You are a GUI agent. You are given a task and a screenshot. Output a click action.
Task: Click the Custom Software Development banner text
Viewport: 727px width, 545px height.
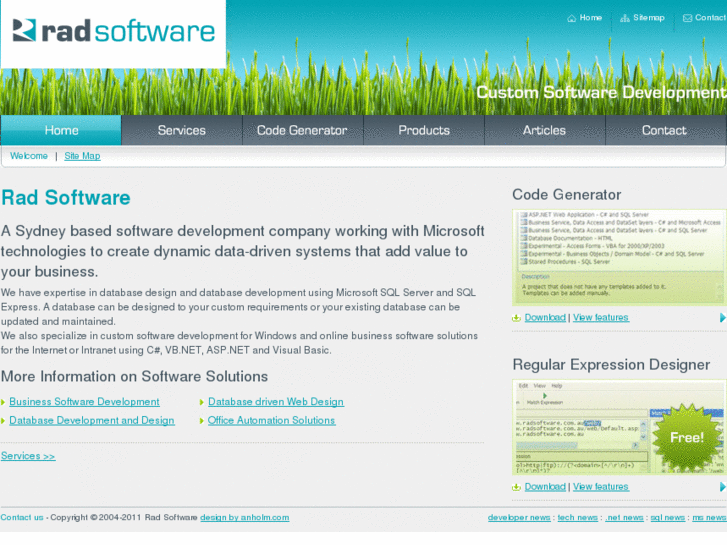(x=601, y=92)
